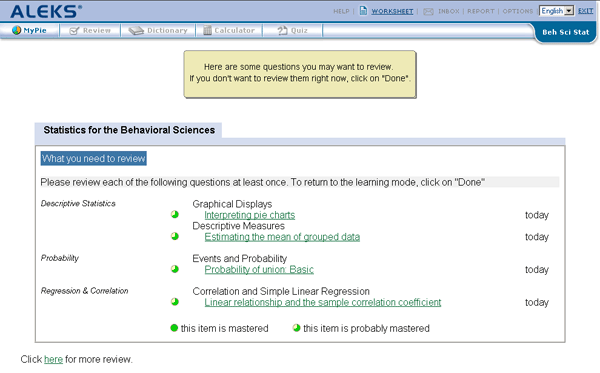600x373 pixels.
Task: Click mastery icon beside Probability of union
Action: (x=175, y=269)
